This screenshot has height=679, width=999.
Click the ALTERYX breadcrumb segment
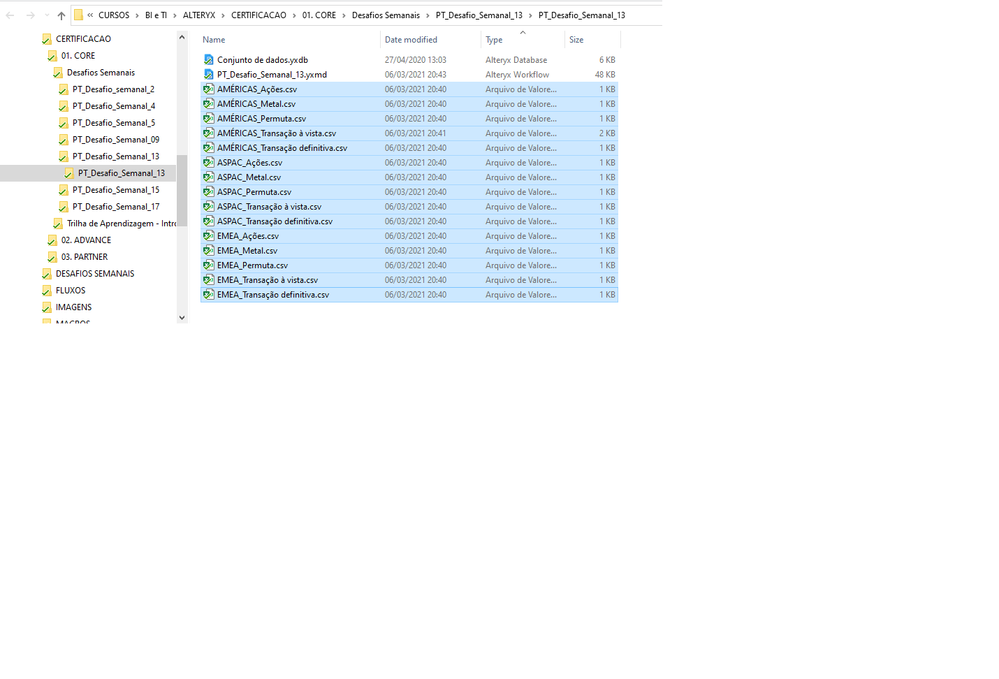[x=199, y=15]
